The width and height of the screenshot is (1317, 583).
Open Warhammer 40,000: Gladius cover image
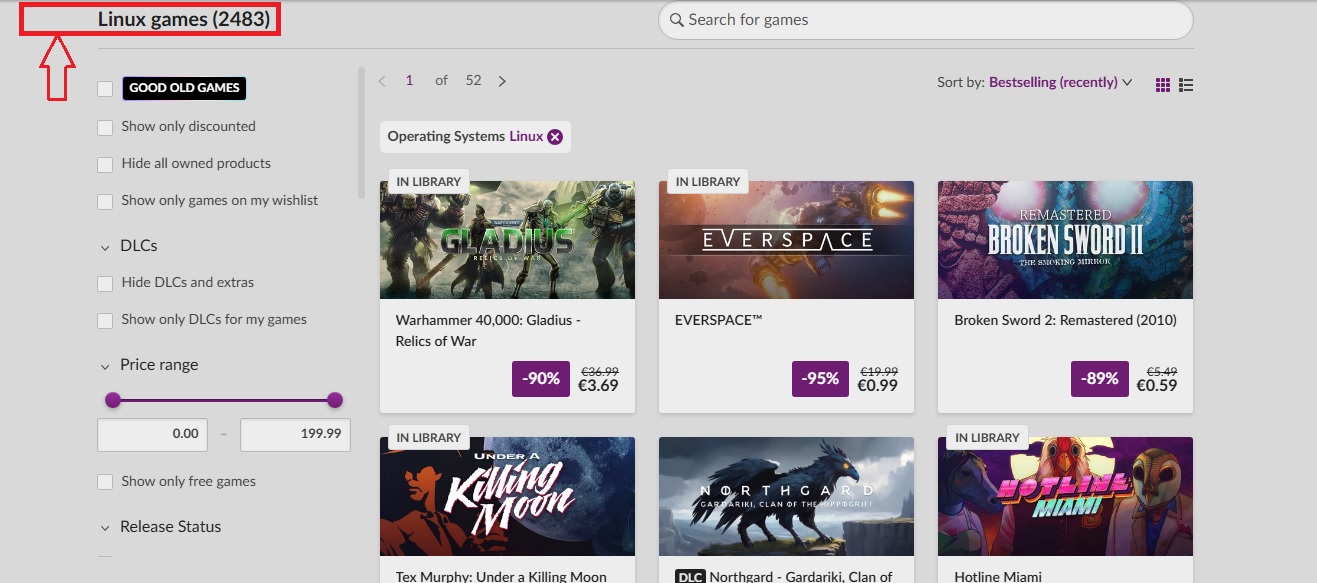pos(507,240)
